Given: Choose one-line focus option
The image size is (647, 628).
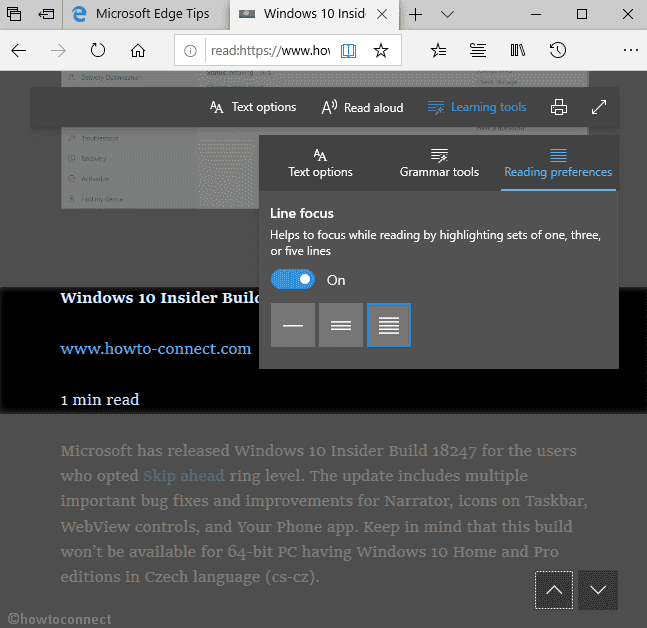Looking at the screenshot, I should (x=293, y=325).
